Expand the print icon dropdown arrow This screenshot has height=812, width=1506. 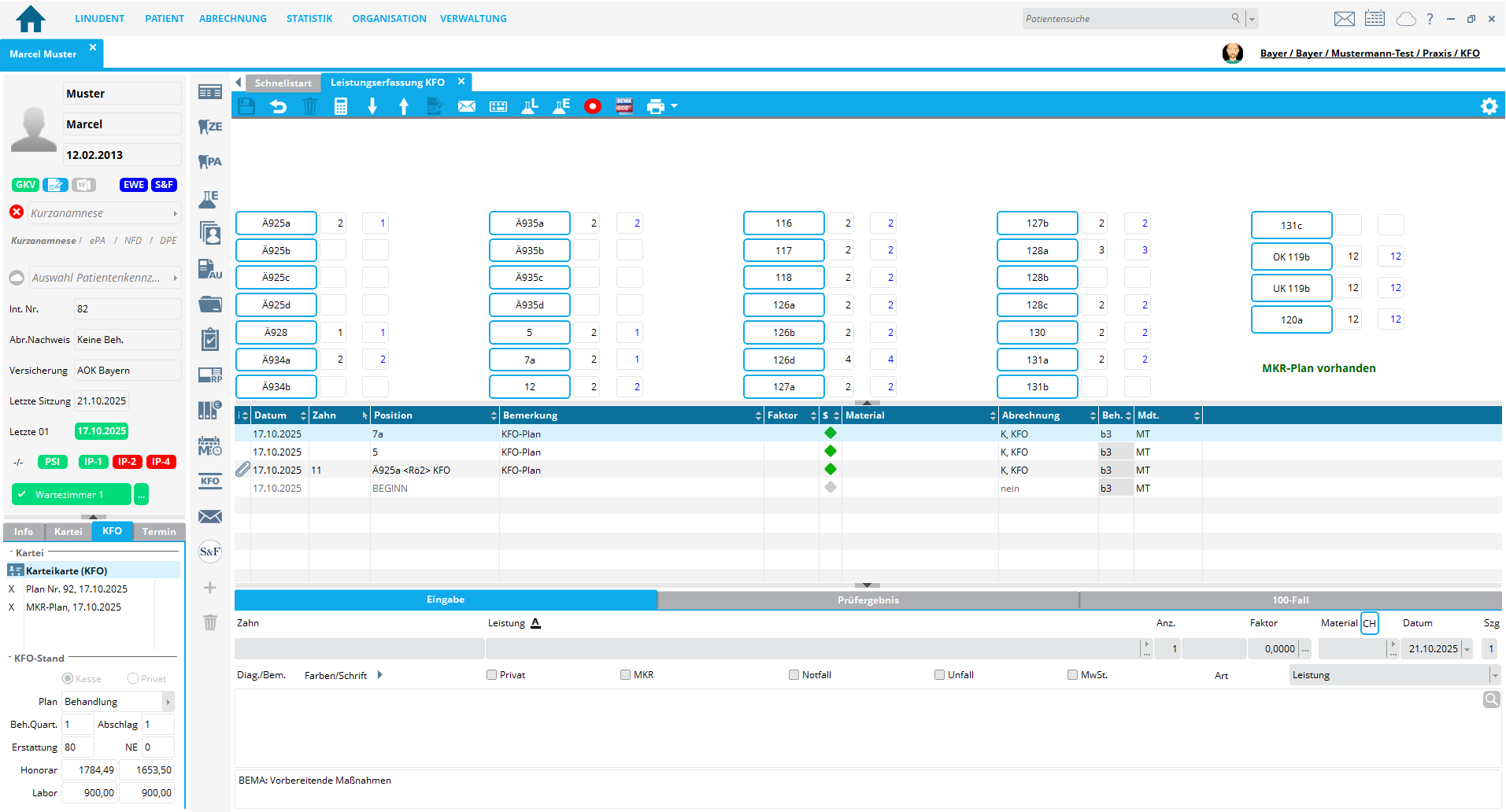pos(675,106)
